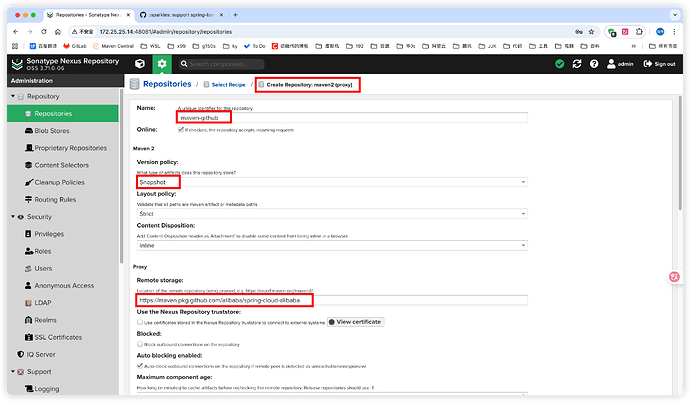Click the green system status check icon
690x402 pixels.
560,64
